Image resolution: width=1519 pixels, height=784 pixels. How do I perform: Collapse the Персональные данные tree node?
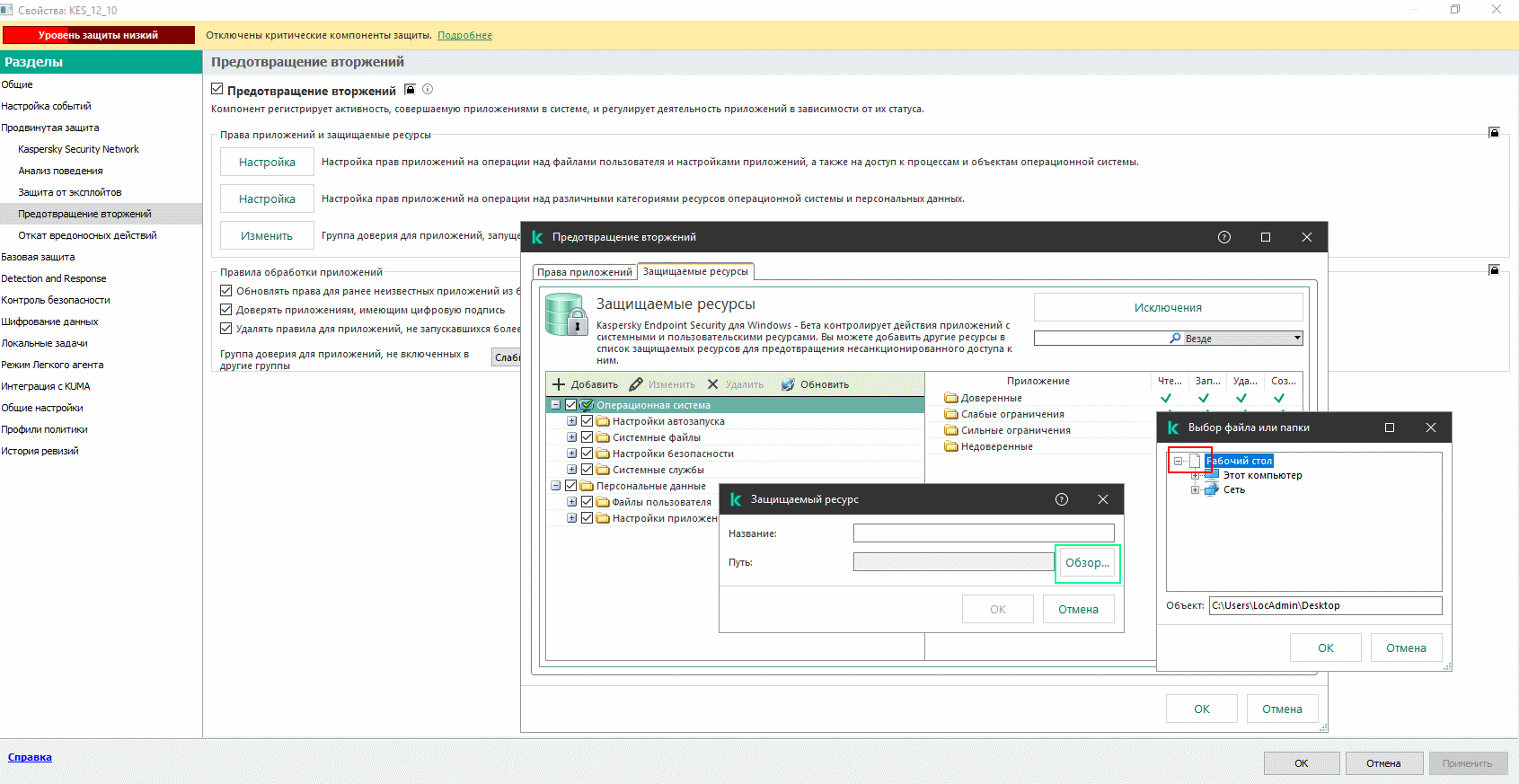point(556,486)
